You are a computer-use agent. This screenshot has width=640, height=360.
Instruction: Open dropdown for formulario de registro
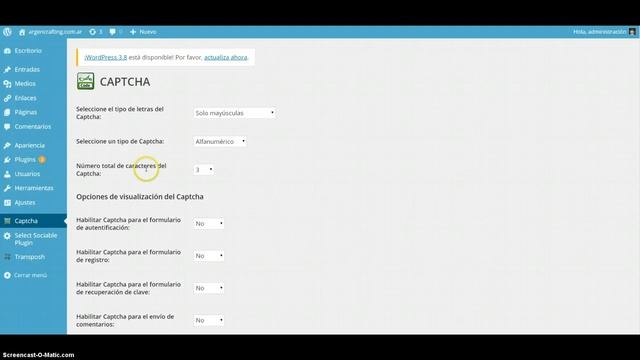(x=209, y=256)
